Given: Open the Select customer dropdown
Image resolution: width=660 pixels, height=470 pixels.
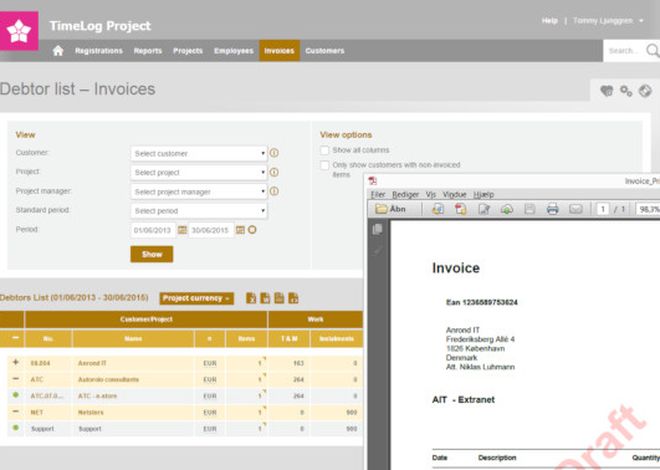Looking at the screenshot, I should (x=199, y=154).
